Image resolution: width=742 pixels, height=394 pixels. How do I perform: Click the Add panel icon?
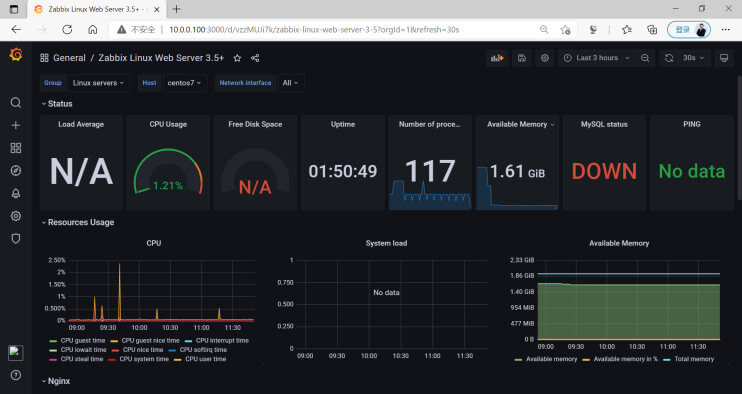(x=497, y=58)
